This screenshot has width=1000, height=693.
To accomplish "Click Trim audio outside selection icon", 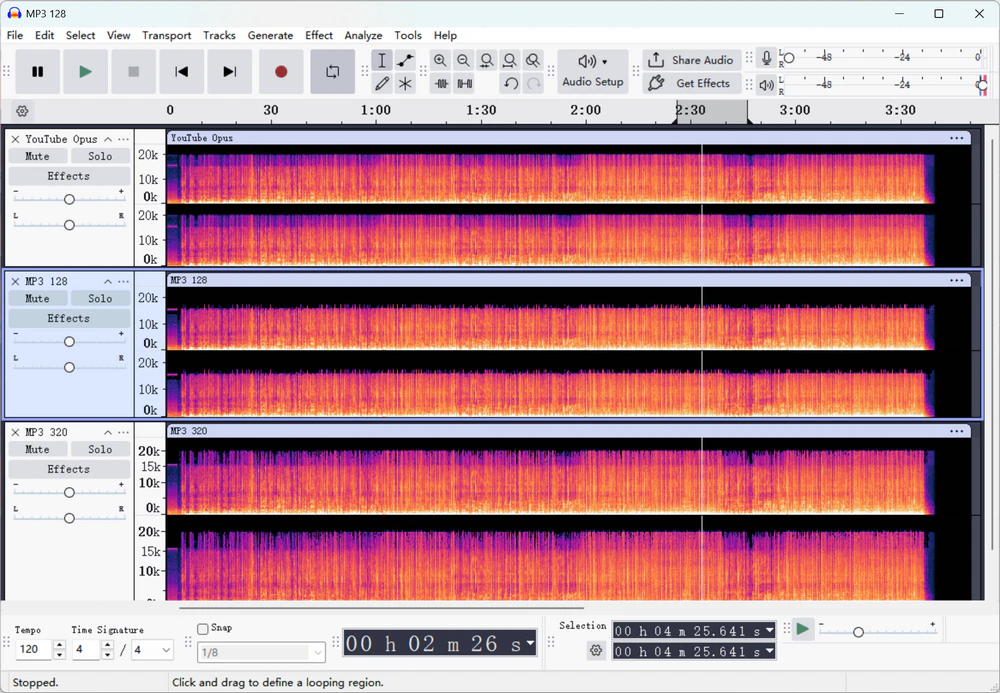I will point(441,84).
